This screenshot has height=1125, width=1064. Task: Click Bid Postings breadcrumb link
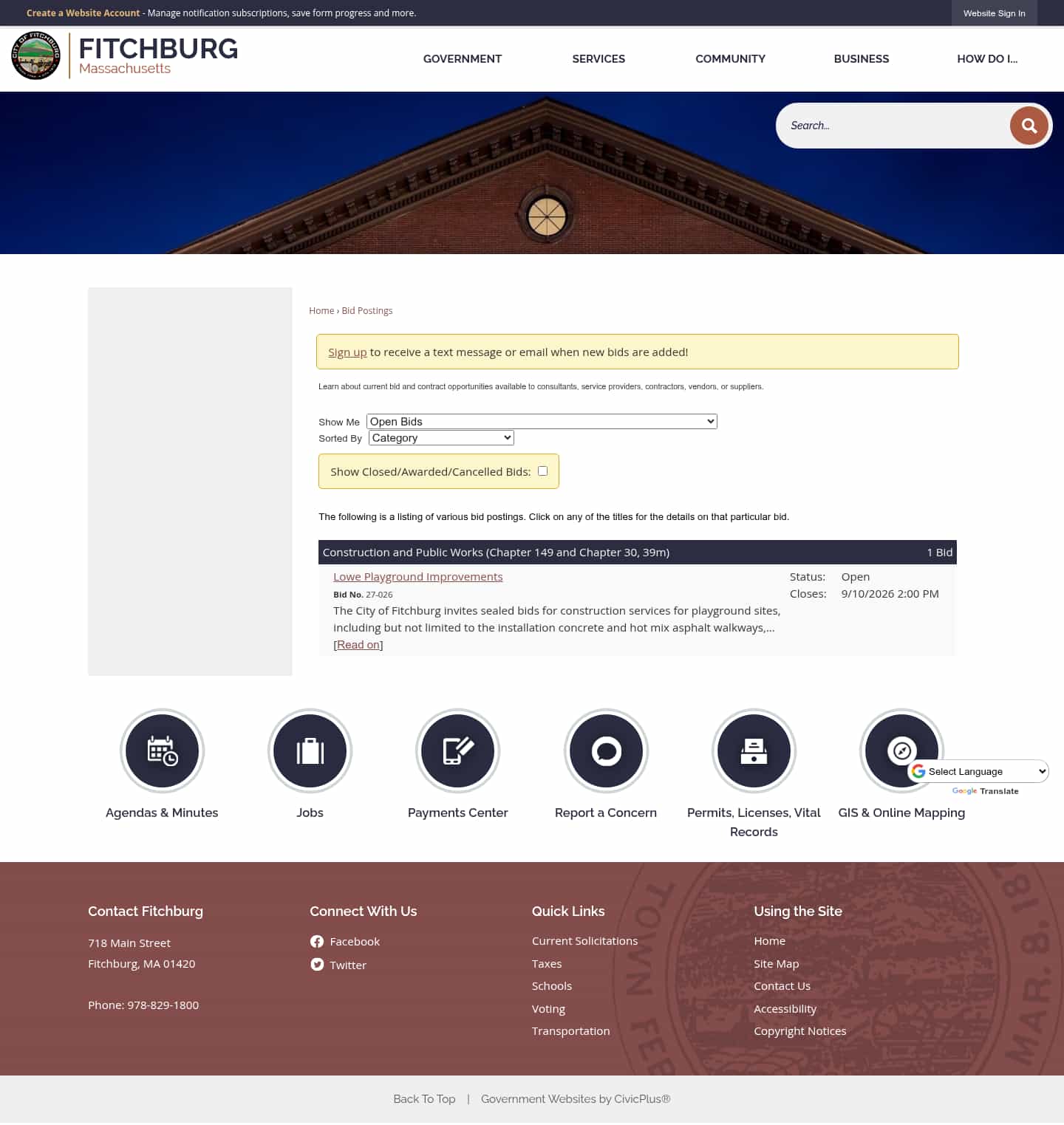(367, 311)
